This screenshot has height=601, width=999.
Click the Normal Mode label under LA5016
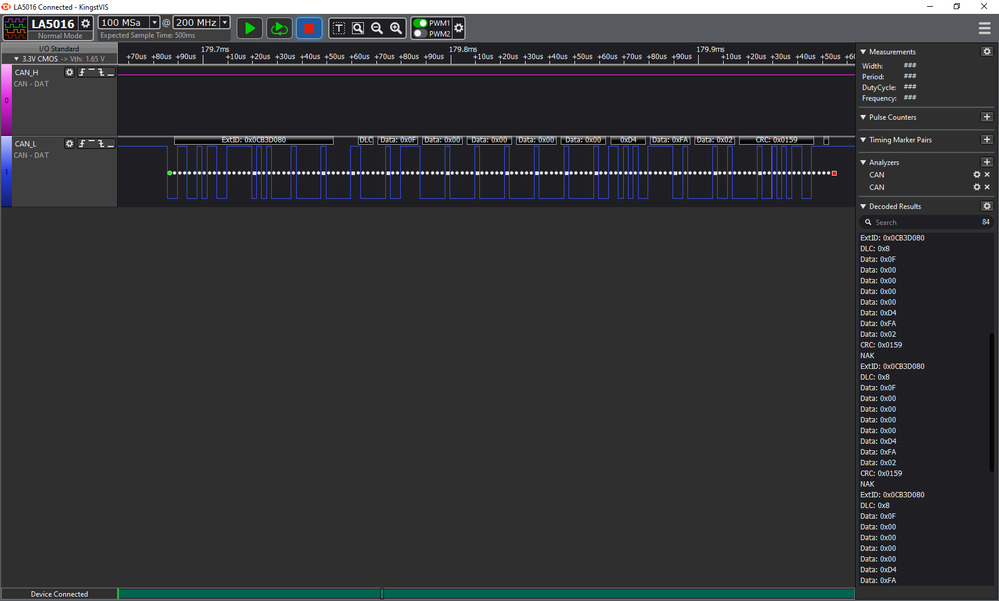60,36
